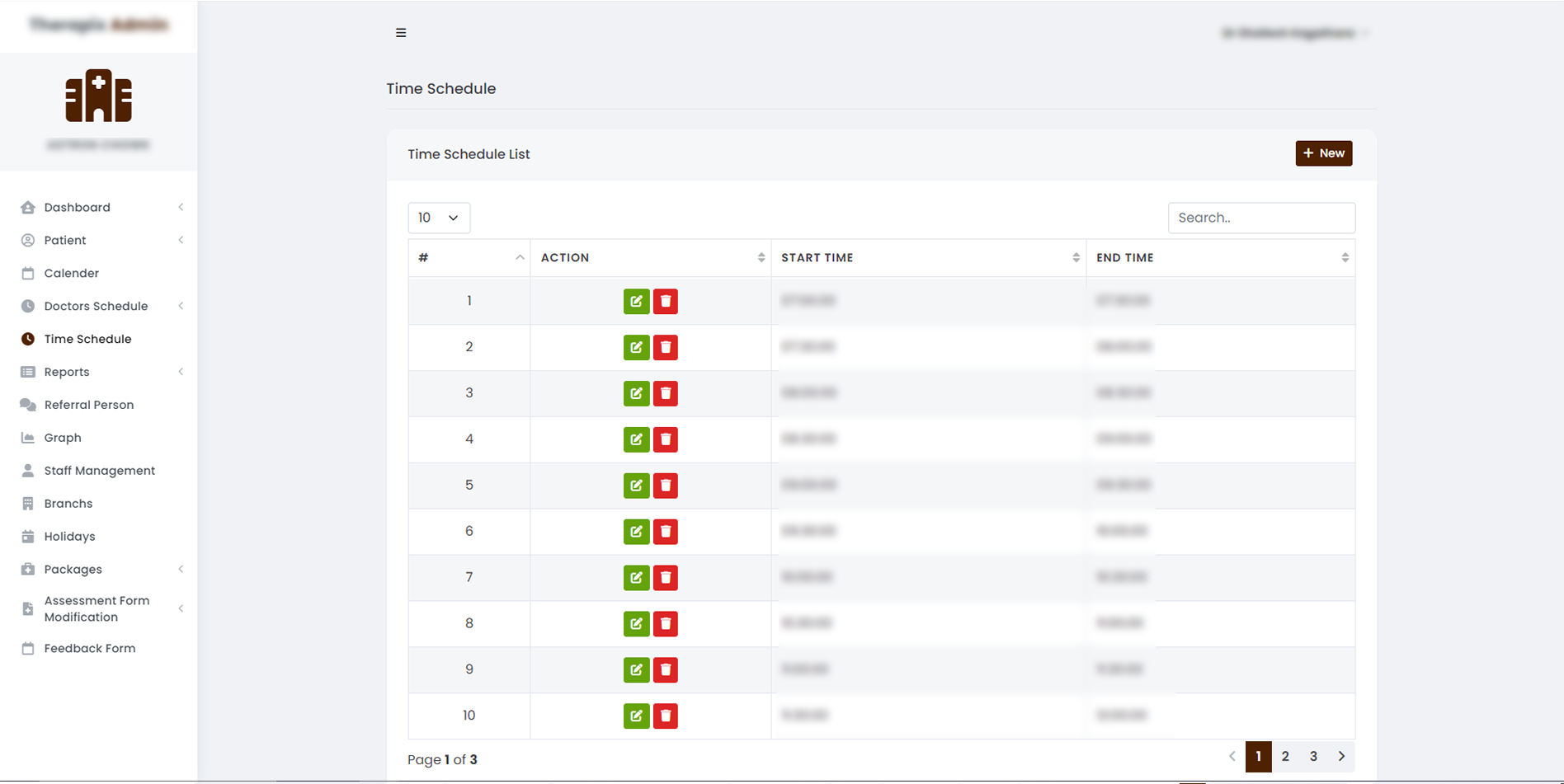Delete time schedule row 6
Screen dimensions: 1564x784
tap(666, 532)
